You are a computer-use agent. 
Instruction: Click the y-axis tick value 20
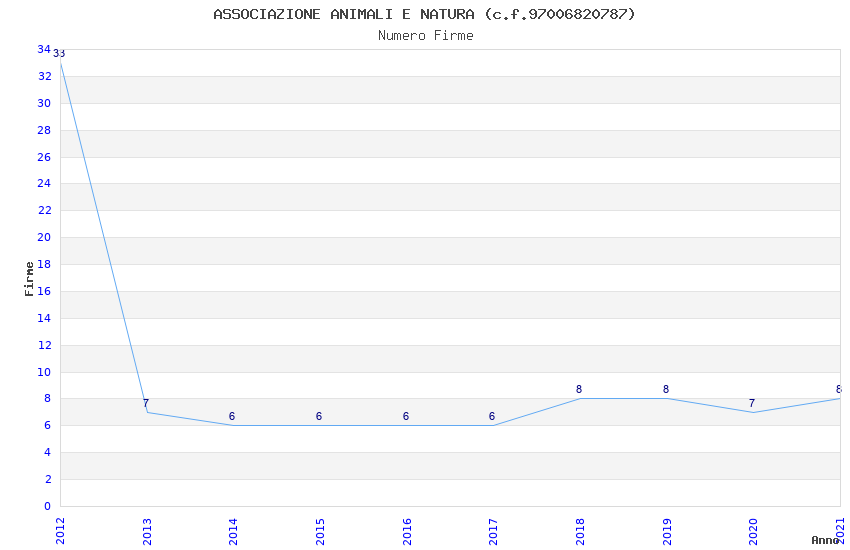(x=44, y=237)
